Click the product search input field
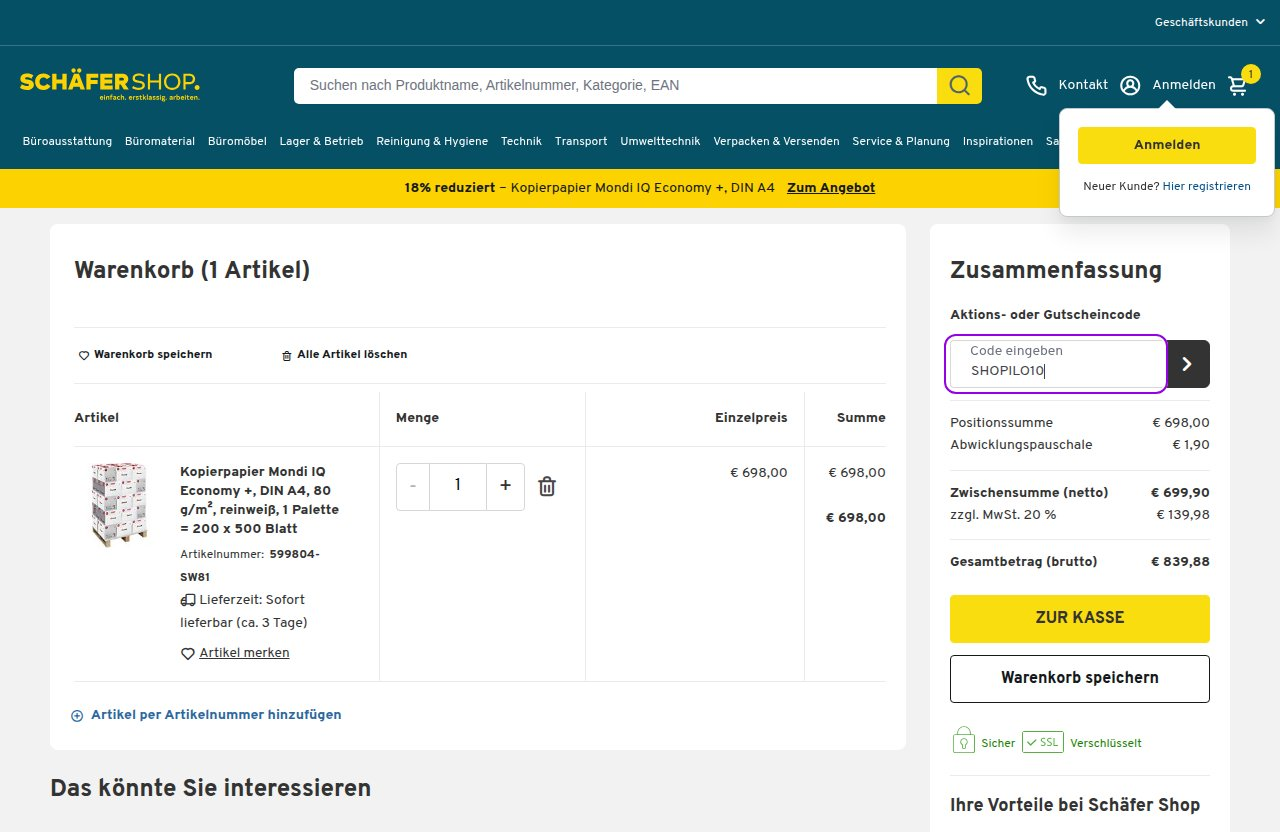This screenshot has width=1280, height=832. 615,86
